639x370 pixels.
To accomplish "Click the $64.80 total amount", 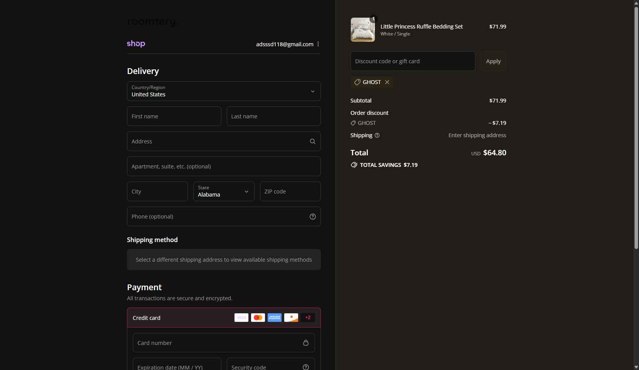I will pyautogui.click(x=495, y=153).
